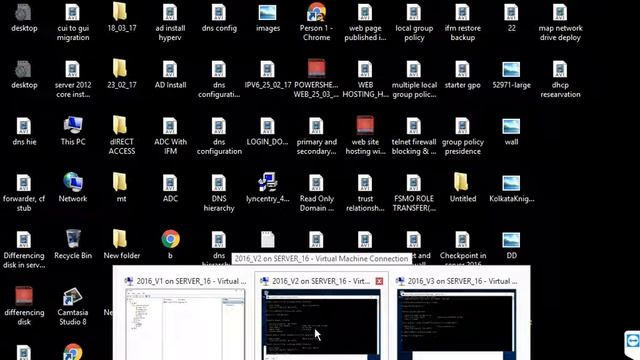
Task: Select the 'AD Install' file icon
Action: coord(170,70)
